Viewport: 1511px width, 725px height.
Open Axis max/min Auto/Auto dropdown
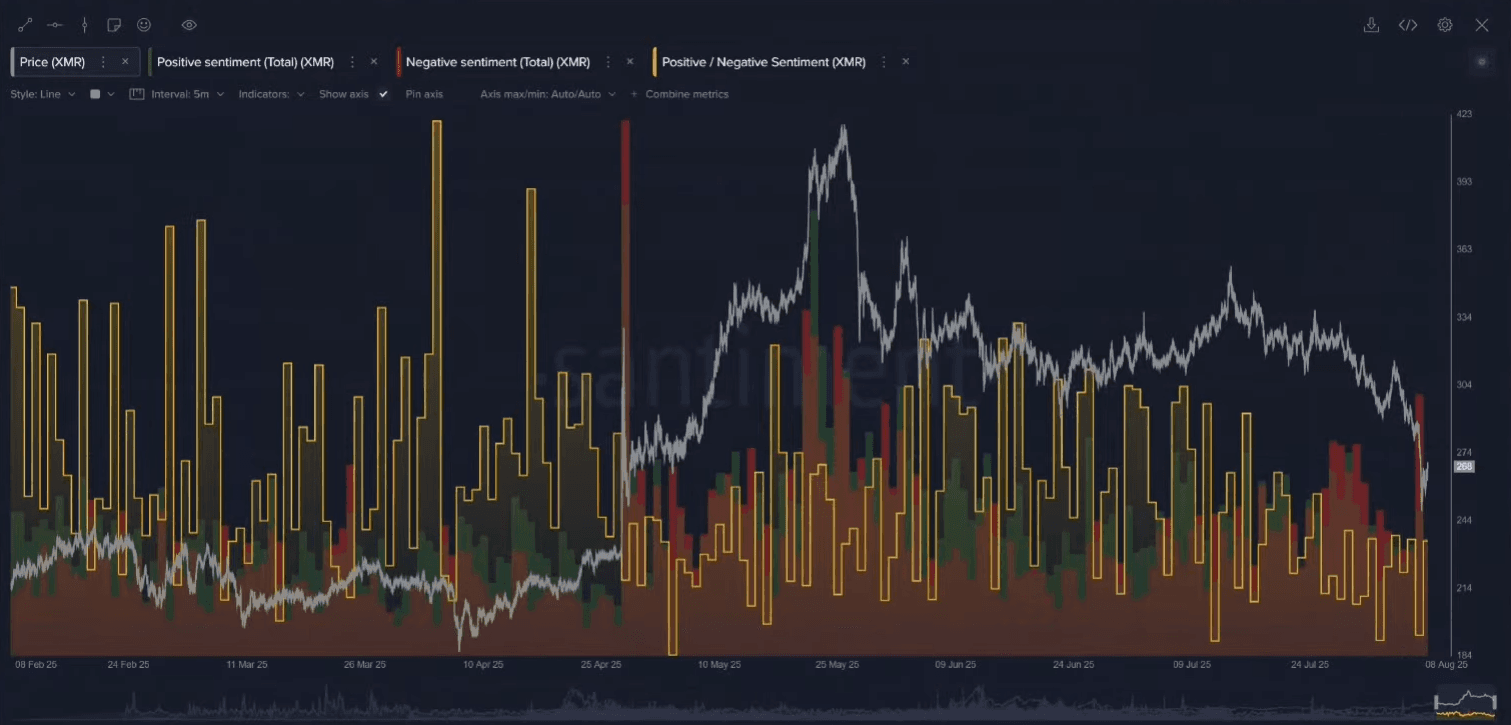tap(548, 94)
